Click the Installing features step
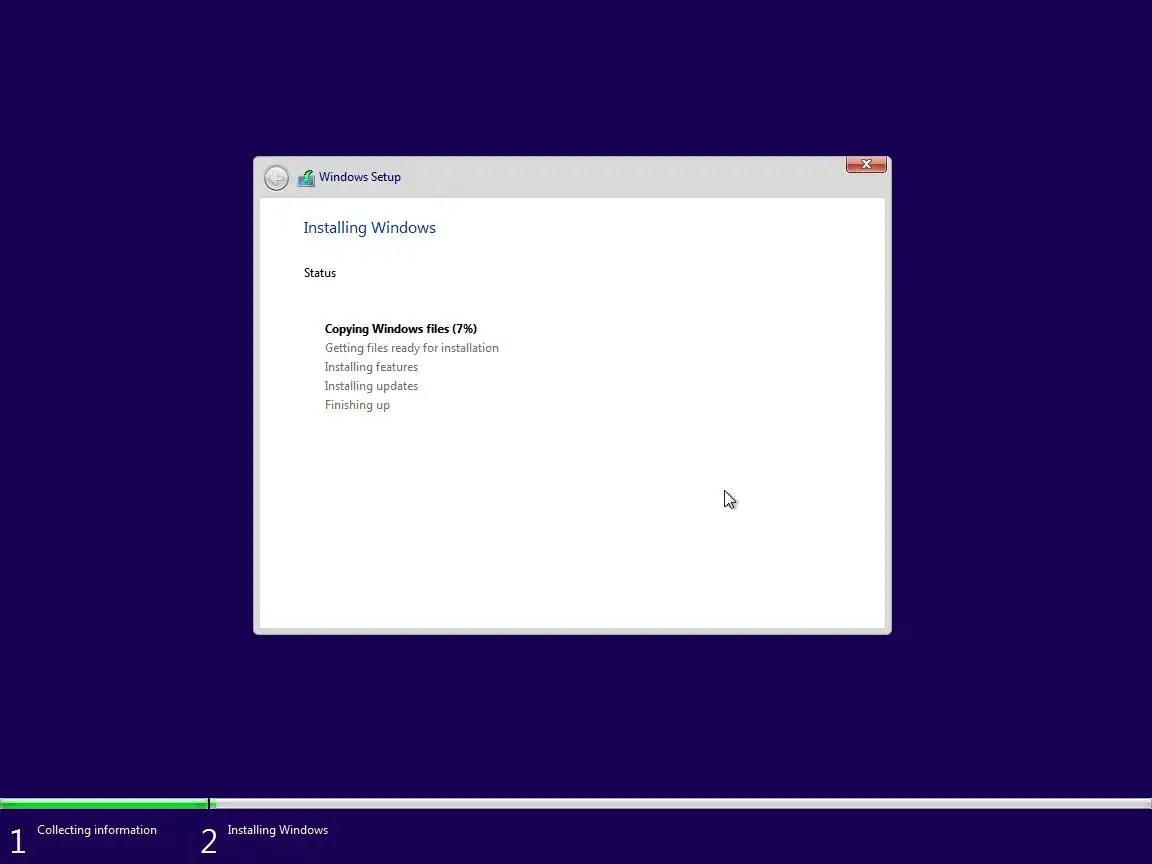 (x=371, y=367)
